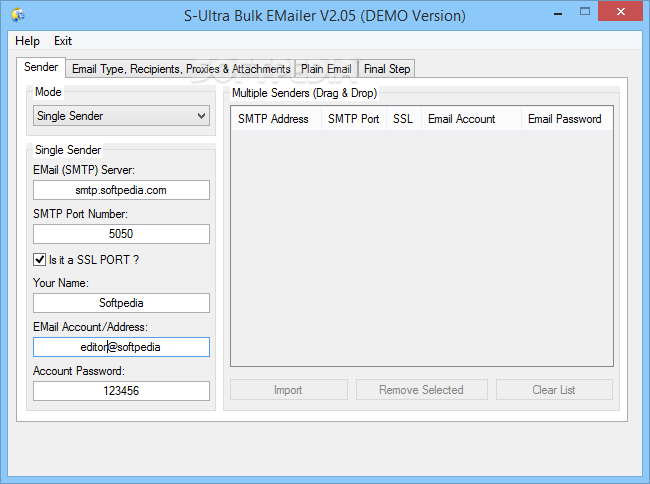Click the Remove Selected button
Screen dimensions: 650x484
422,390
